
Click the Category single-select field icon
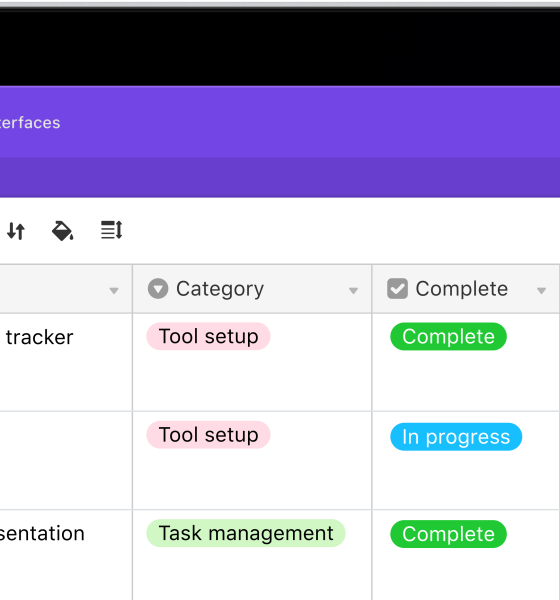[158, 289]
